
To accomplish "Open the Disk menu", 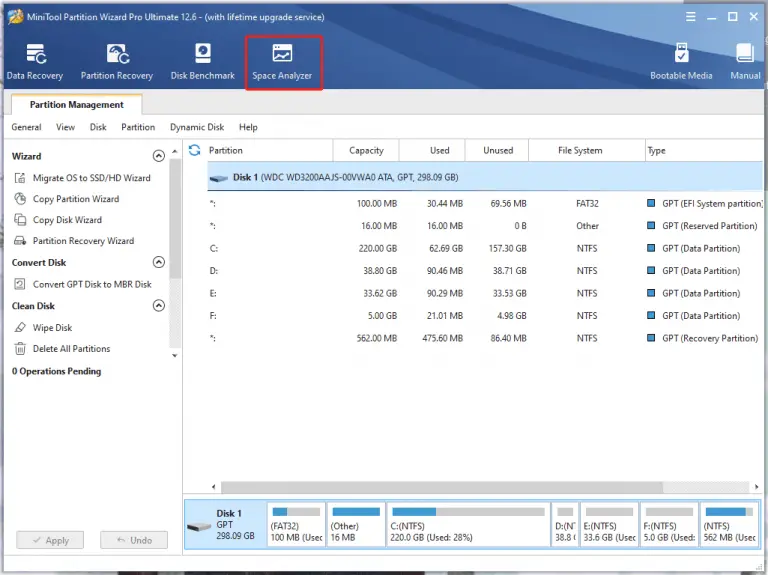I will tap(98, 127).
